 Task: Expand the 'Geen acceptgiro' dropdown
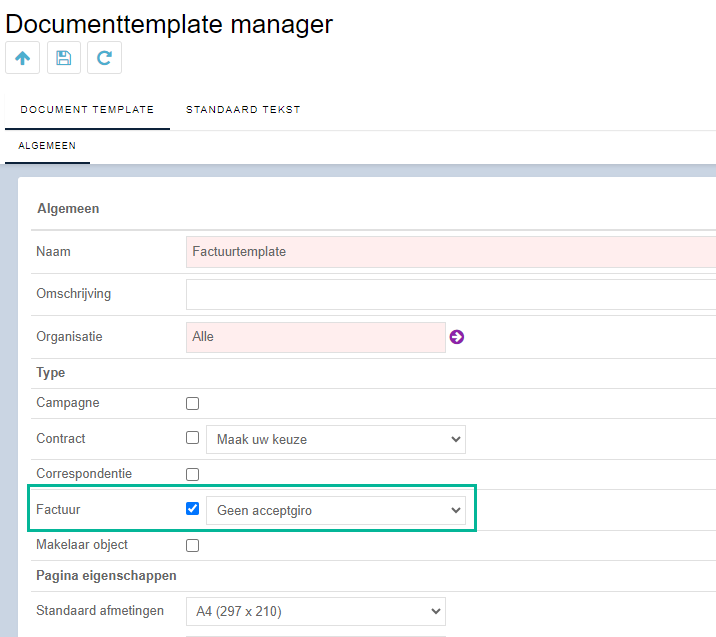click(x=336, y=511)
